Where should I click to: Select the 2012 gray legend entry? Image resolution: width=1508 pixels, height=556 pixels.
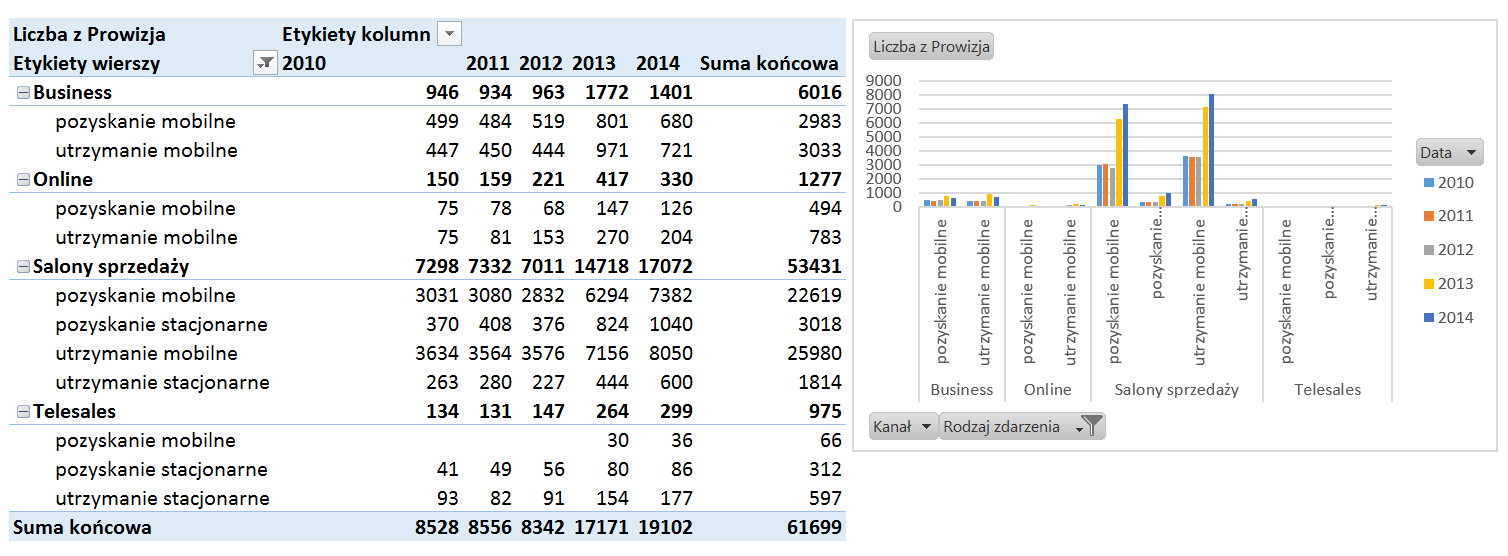point(1447,250)
